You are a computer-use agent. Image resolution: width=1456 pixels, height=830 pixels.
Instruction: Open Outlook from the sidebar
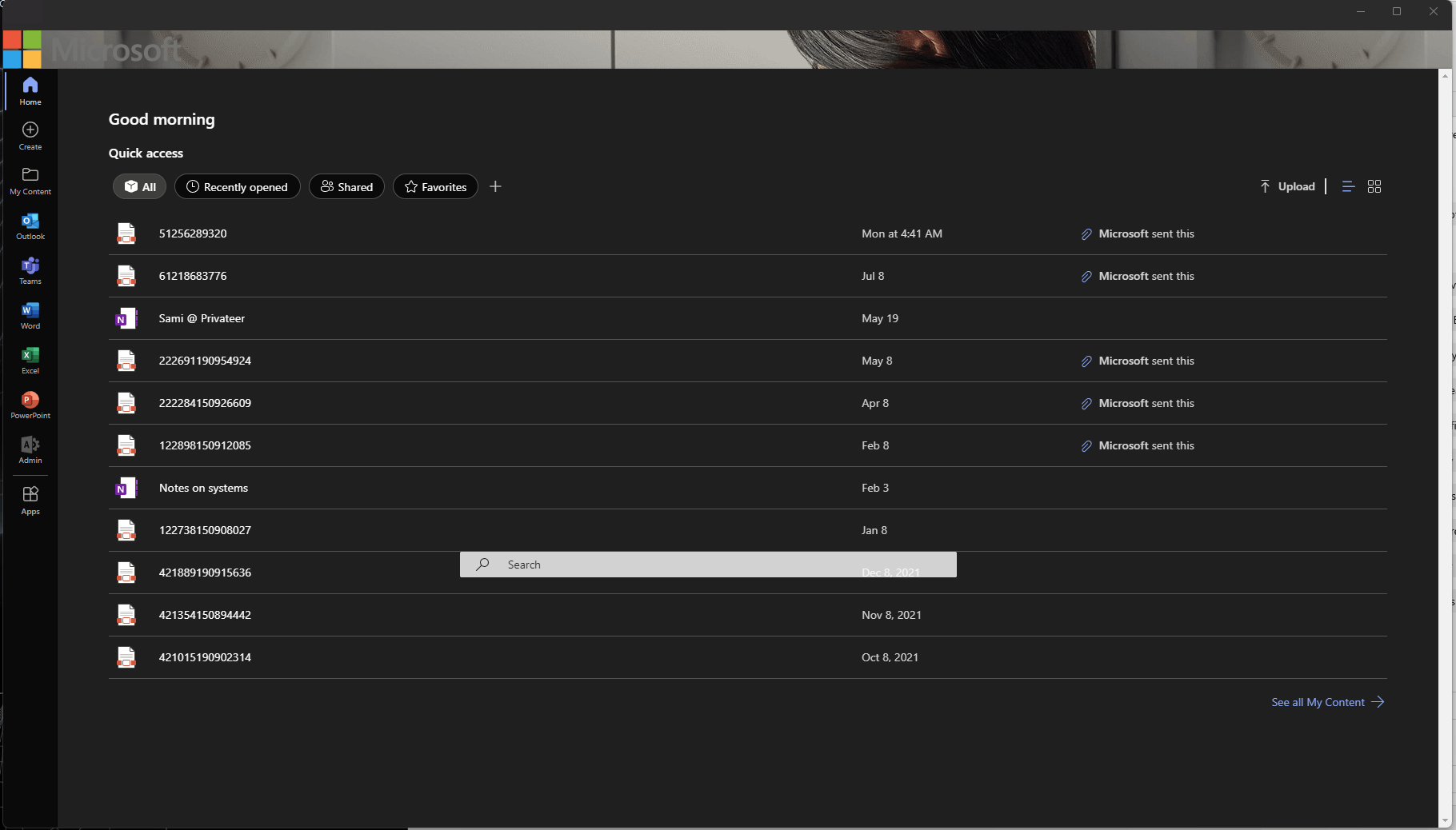[30, 225]
